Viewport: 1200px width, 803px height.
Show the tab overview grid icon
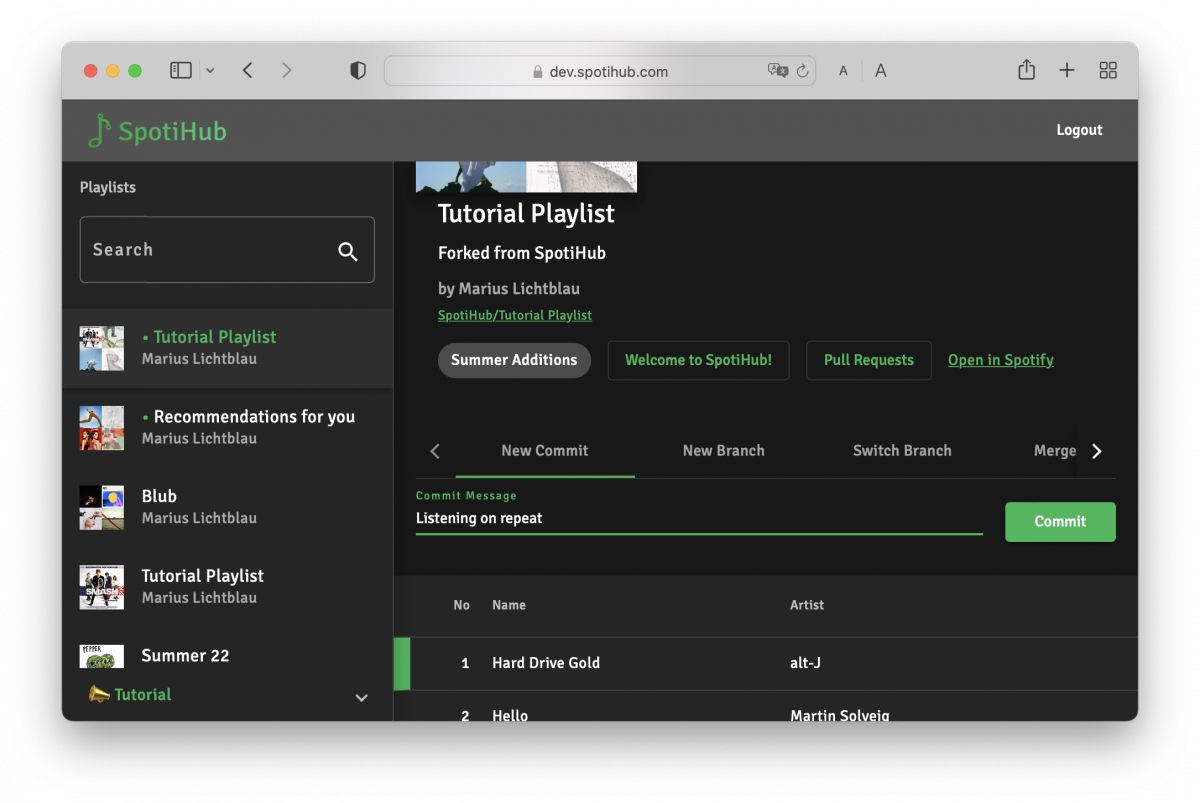pyautogui.click(x=1108, y=70)
